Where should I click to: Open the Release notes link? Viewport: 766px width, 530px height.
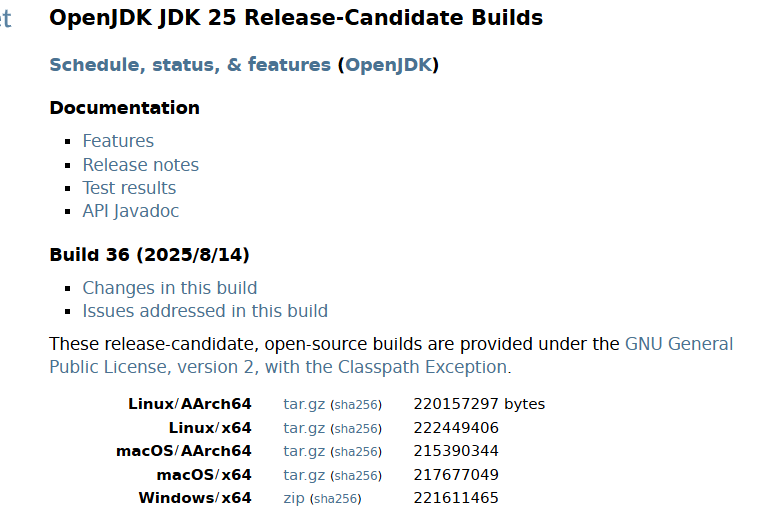pyautogui.click(x=140, y=165)
